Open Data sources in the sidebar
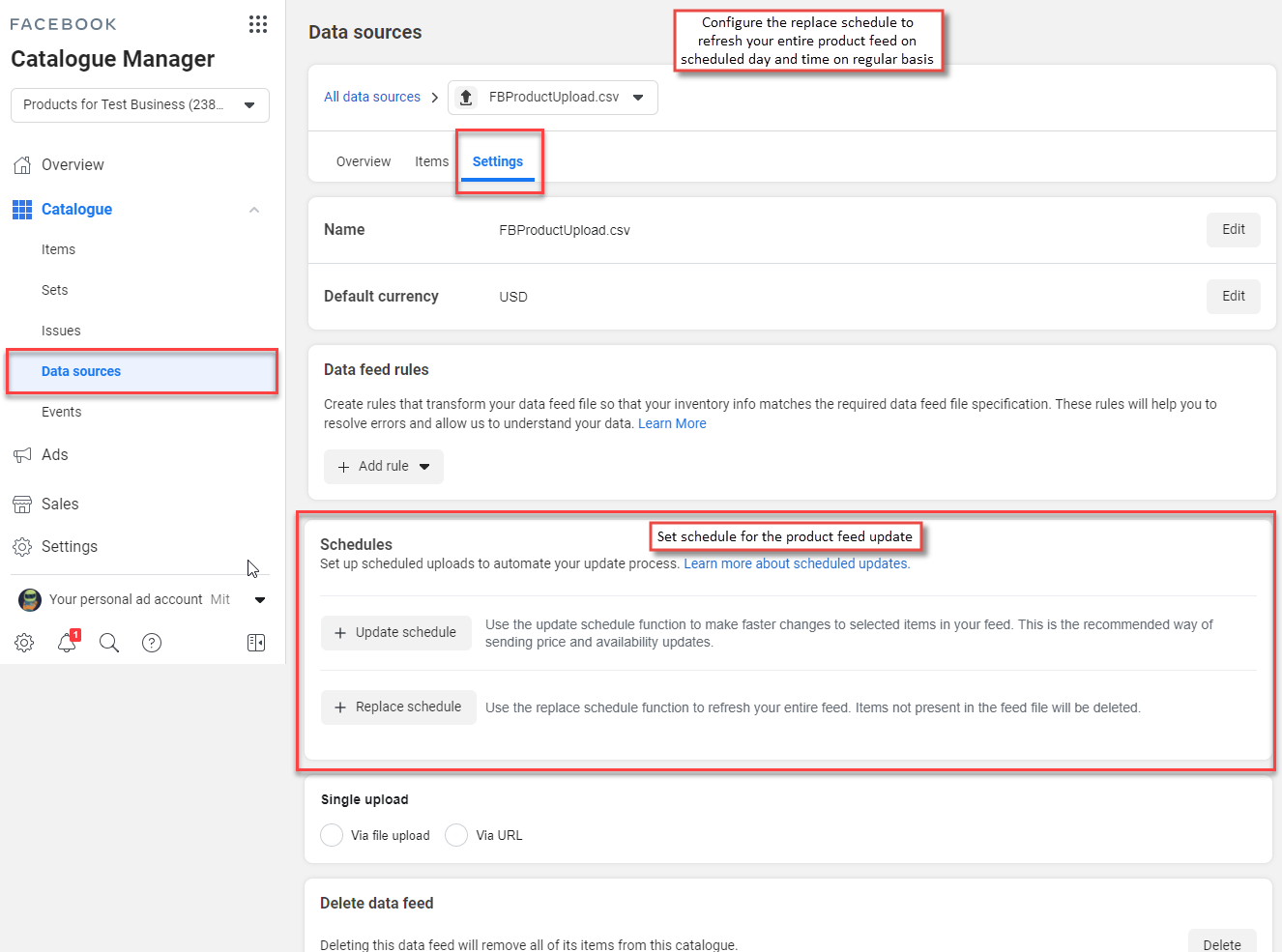Viewport: 1282px width, 952px height. [x=142, y=371]
